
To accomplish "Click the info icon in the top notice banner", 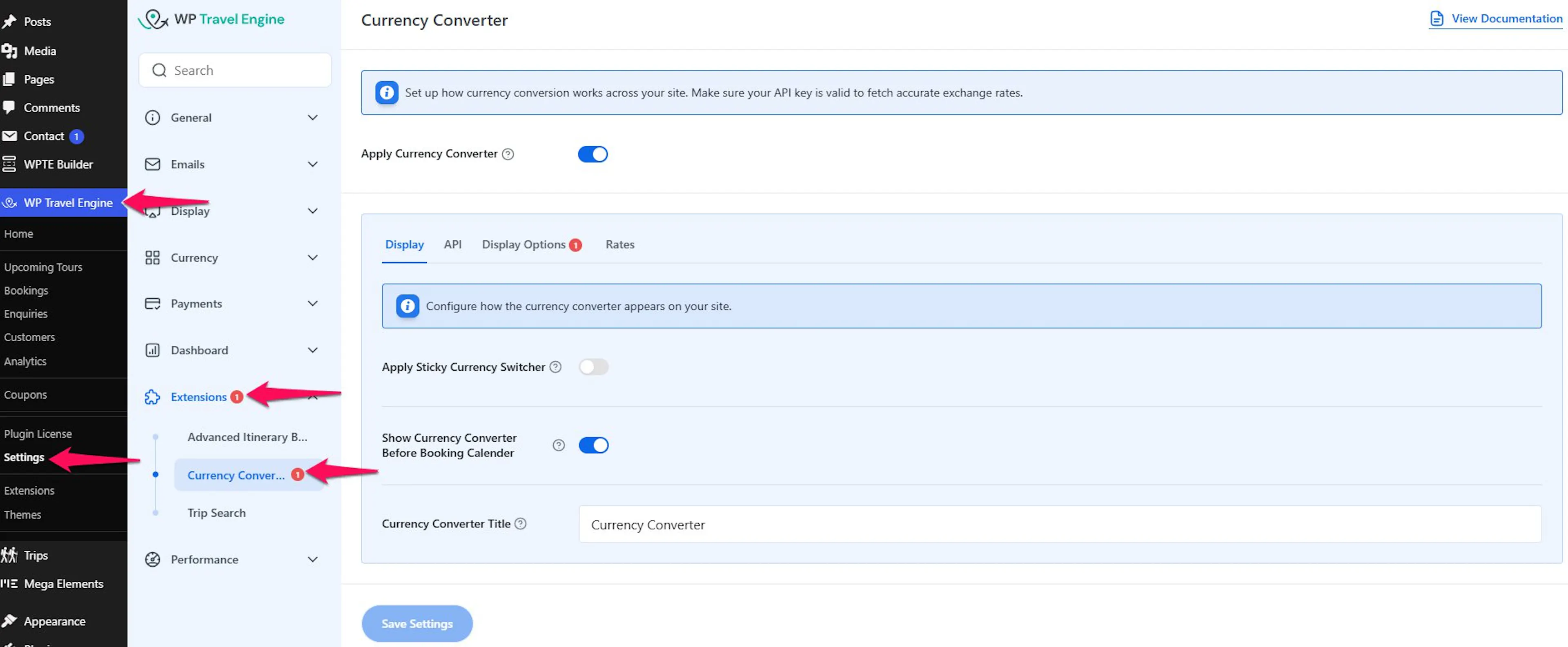I will point(387,93).
